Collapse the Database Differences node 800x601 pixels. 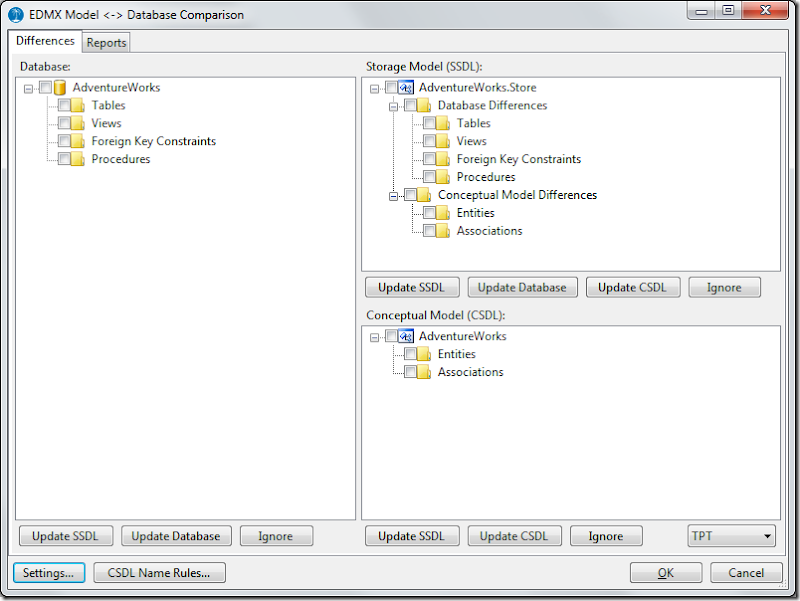[393, 107]
